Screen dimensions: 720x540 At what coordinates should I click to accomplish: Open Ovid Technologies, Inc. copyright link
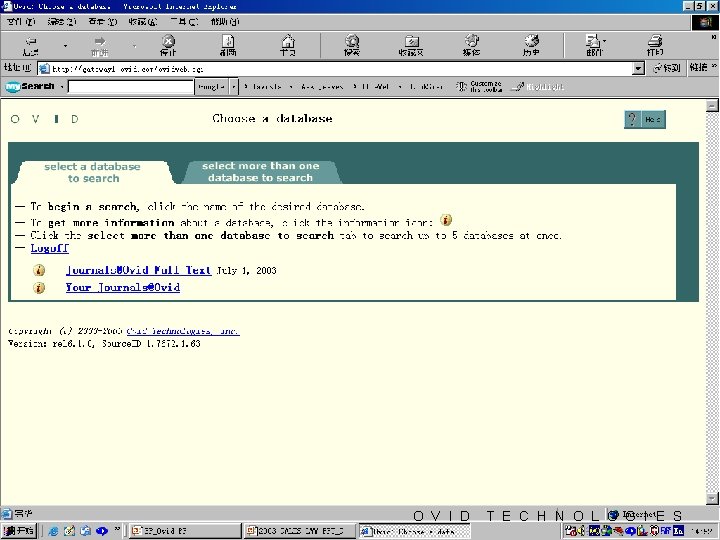183,331
